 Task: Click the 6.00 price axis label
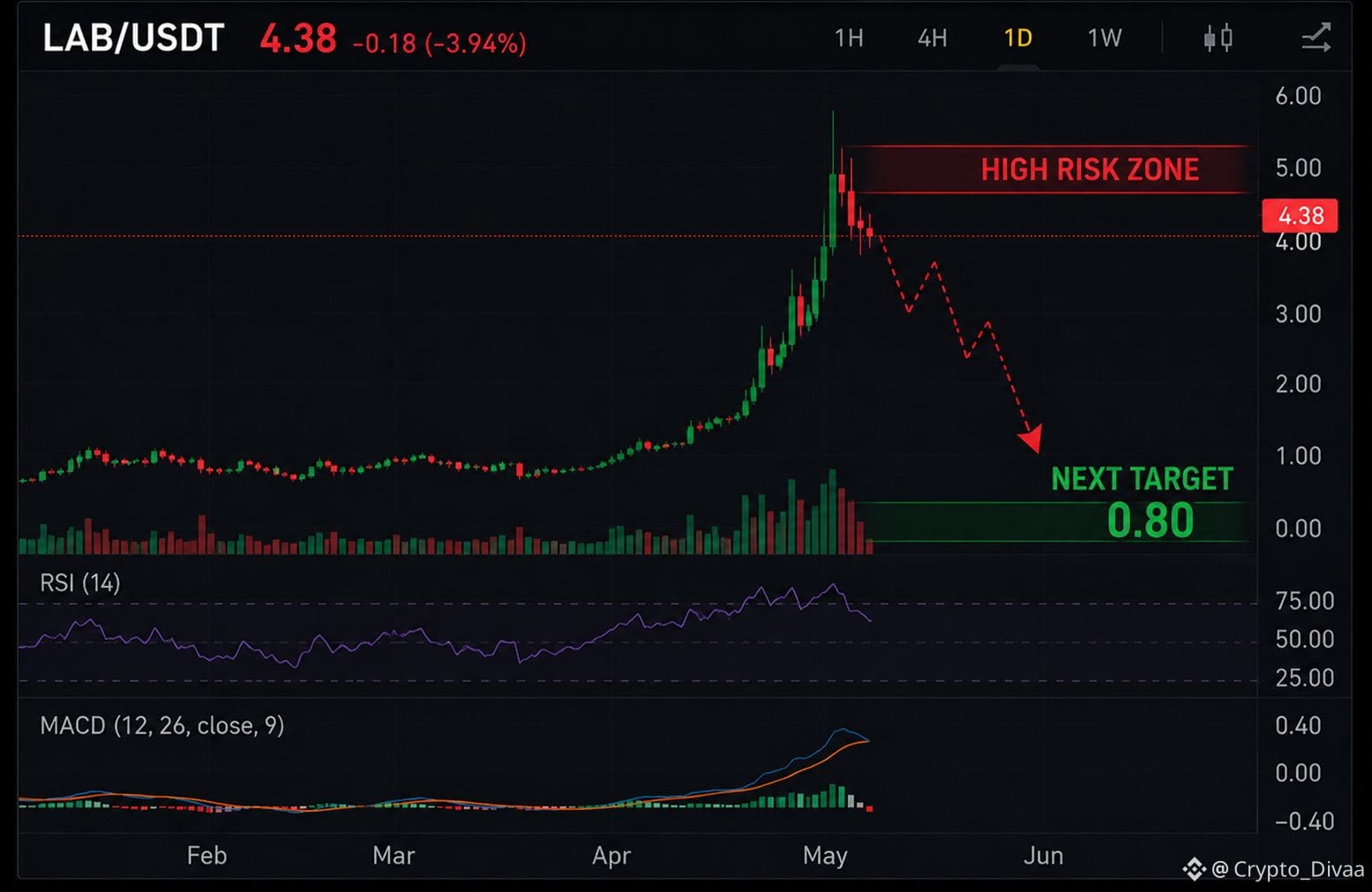tap(1299, 95)
